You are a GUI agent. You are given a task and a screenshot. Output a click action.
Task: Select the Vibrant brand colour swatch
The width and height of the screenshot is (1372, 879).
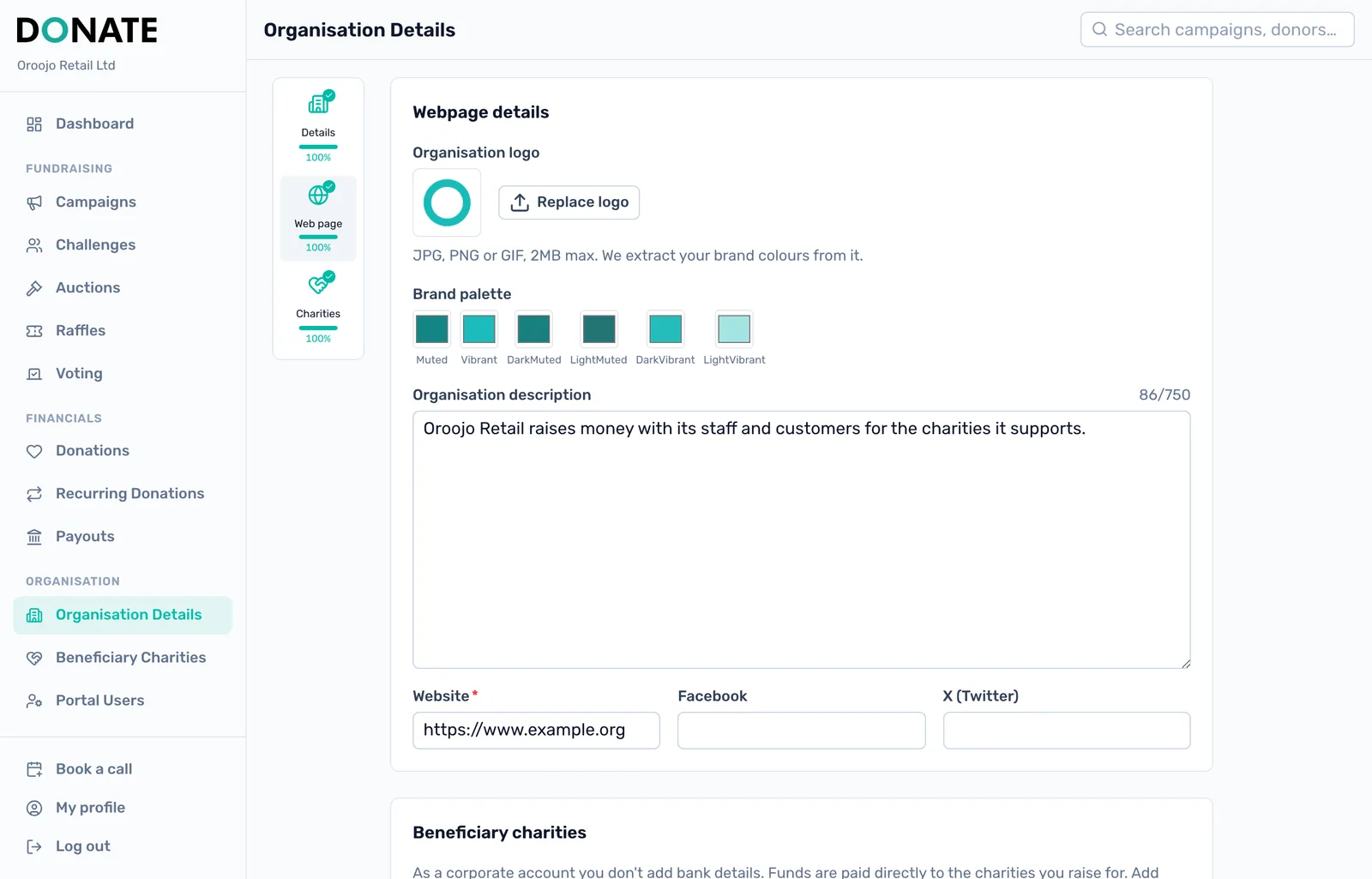pyautogui.click(x=478, y=328)
